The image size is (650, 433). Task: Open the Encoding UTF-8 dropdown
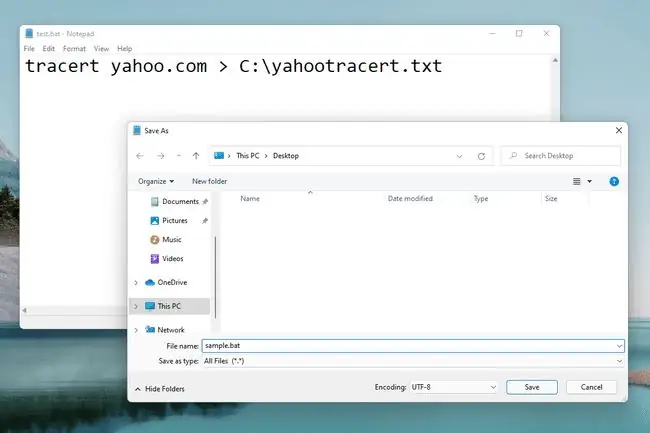(454, 387)
